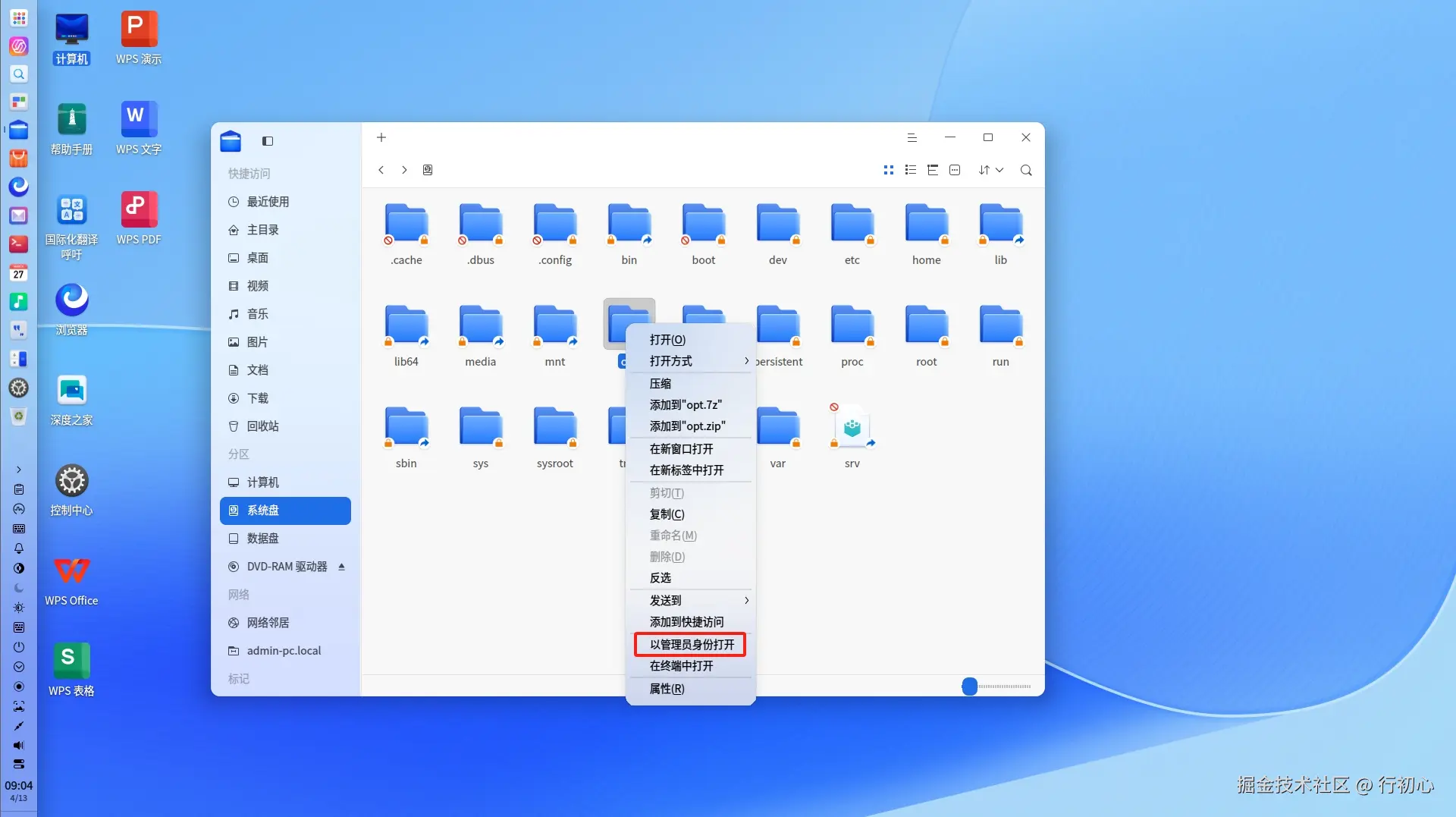Screen dimensions: 1456x817
Task: Eject the DVD-RAM drive
Action: 341,567
